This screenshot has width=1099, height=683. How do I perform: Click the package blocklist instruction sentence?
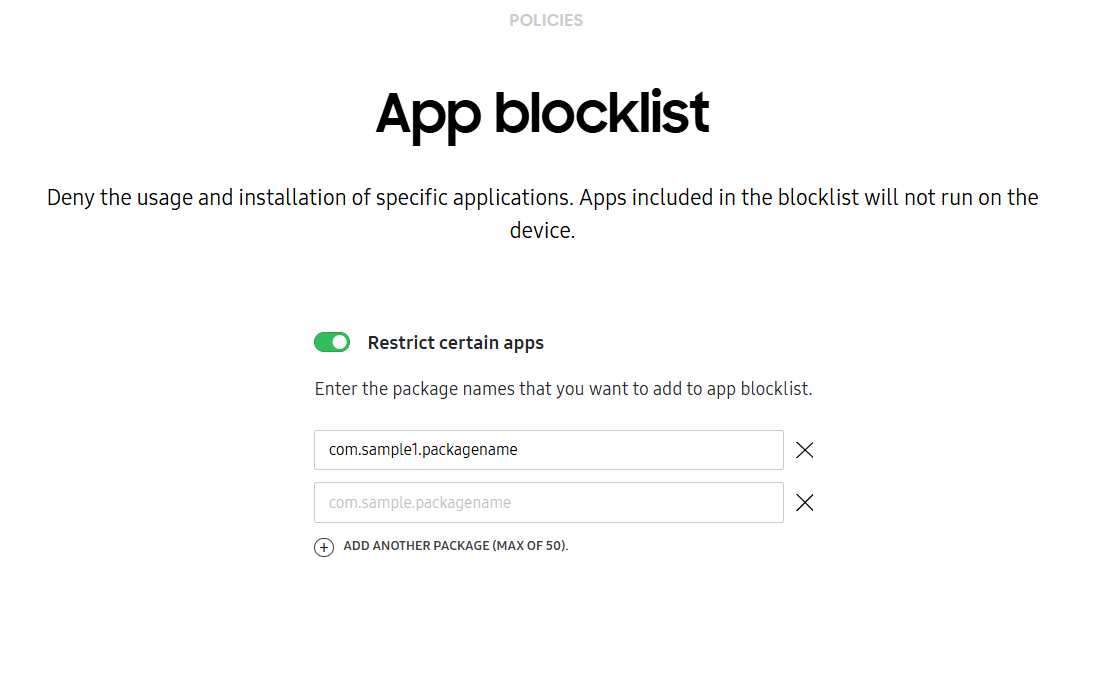pos(563,389)
